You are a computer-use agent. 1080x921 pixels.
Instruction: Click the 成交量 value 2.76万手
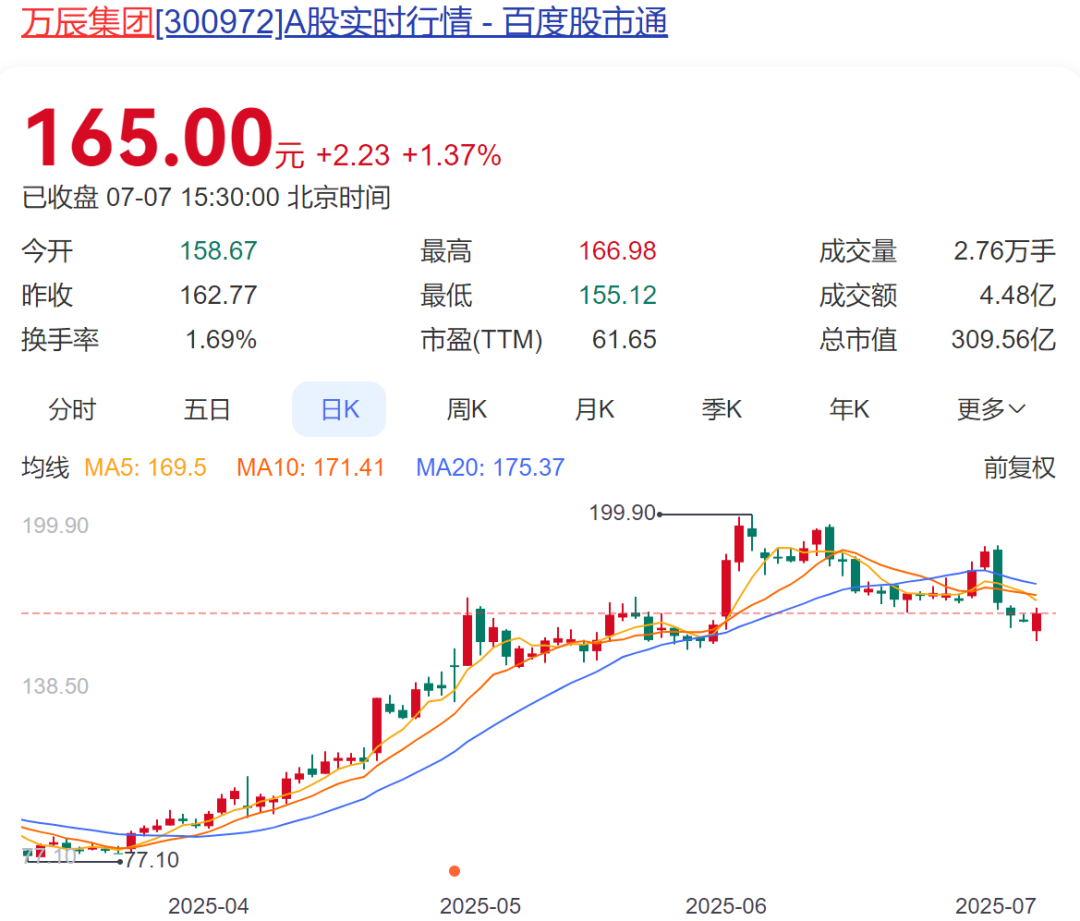pyautogui.click(x=1004, y=251)
